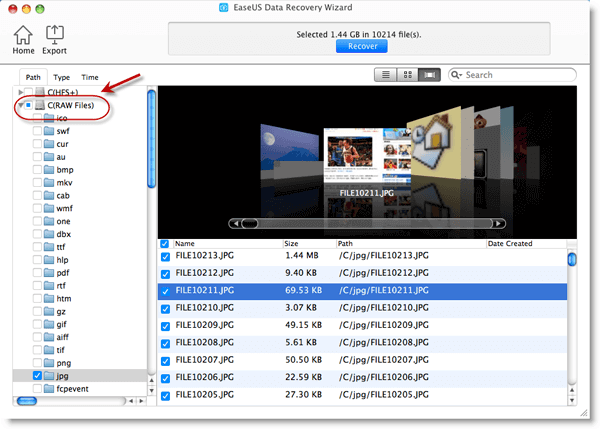Click the htm folder icon

pos(49,298)
